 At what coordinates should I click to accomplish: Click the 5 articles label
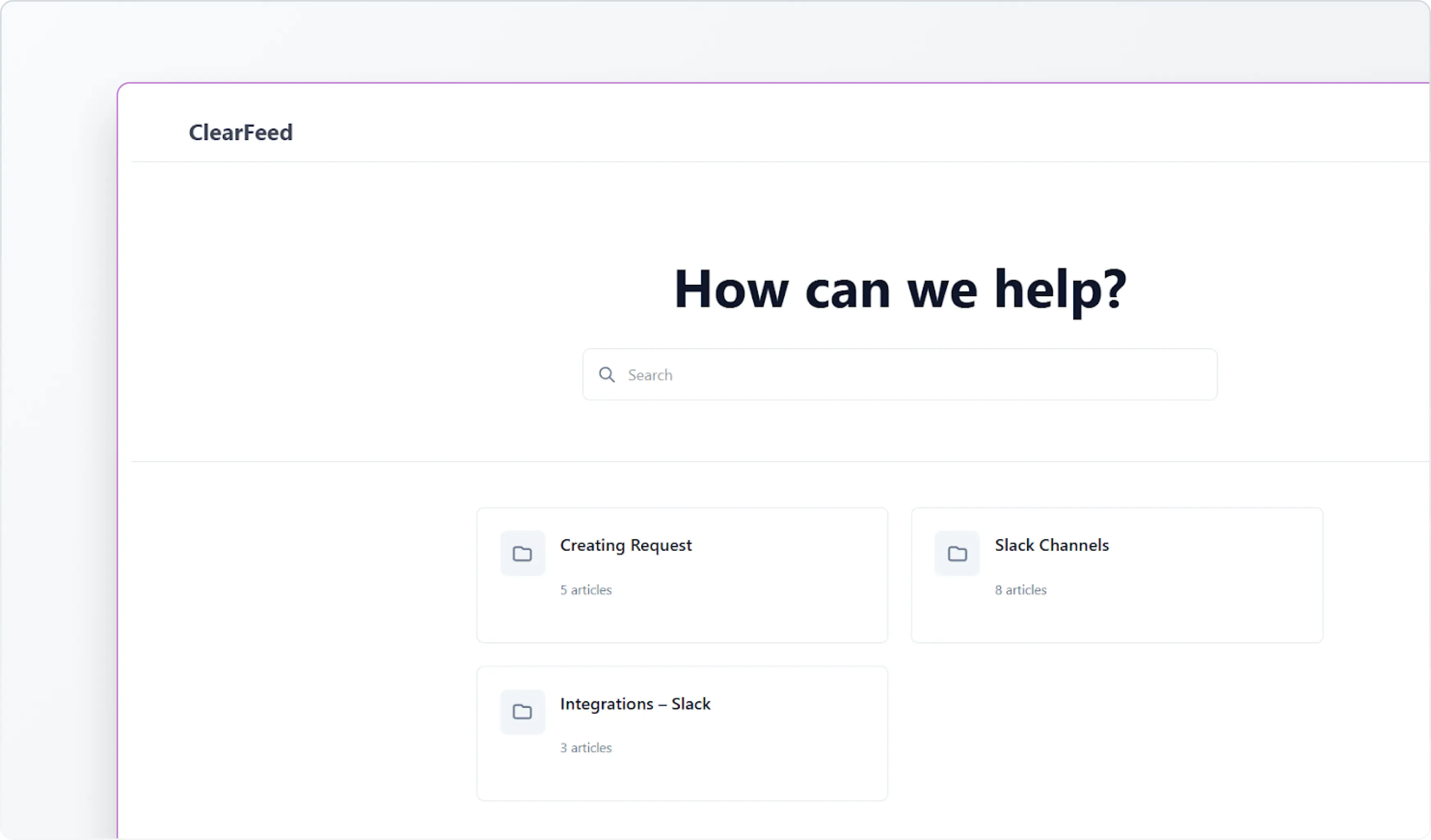point(585,590)
